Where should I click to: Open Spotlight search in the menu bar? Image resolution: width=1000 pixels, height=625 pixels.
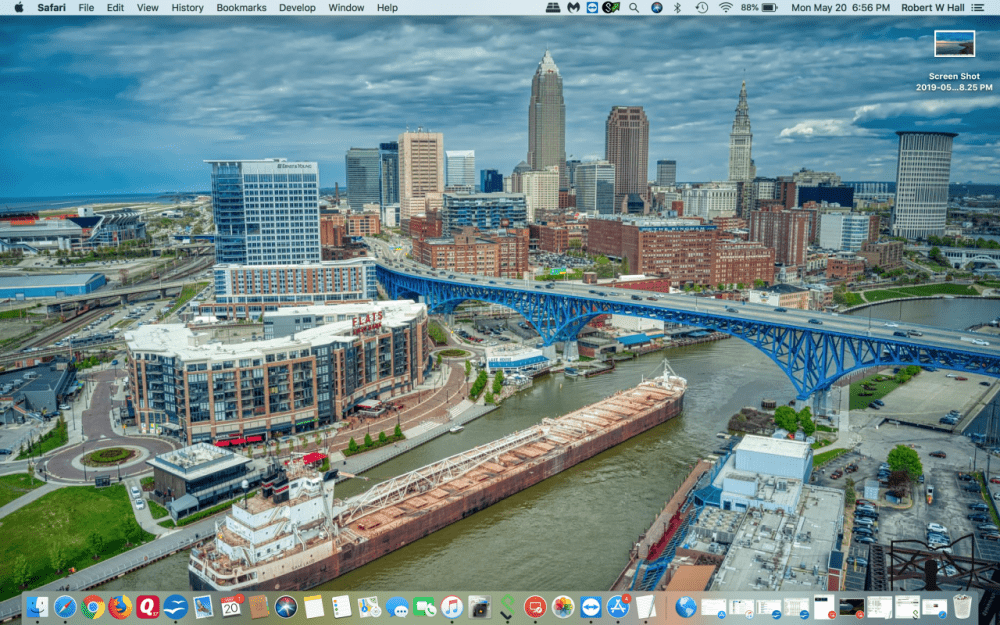(x=633, y=8)
